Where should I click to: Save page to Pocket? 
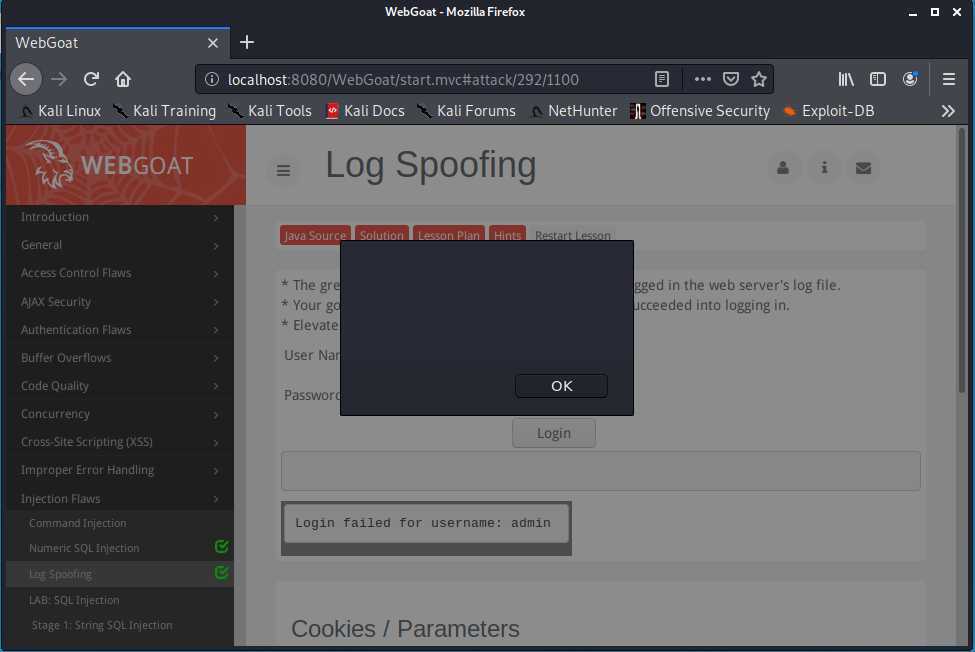click(x=731, y=80)
